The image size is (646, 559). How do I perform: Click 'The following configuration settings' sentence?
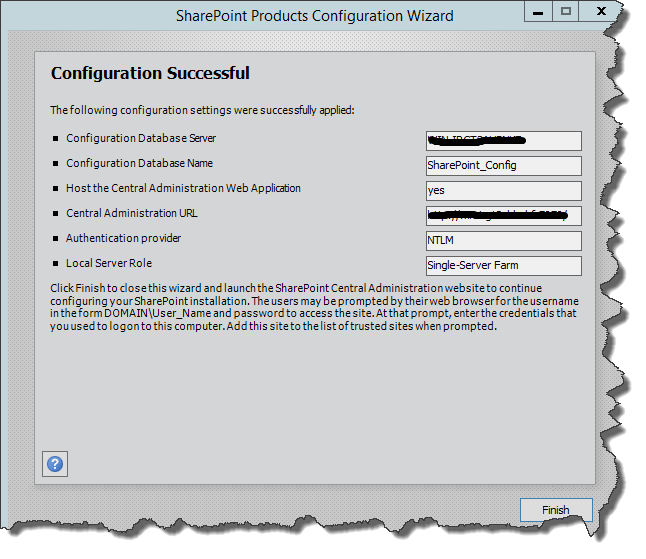point(202,110)
